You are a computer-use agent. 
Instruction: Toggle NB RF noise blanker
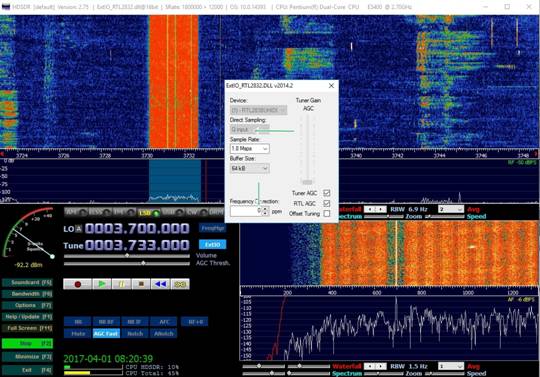106,322
